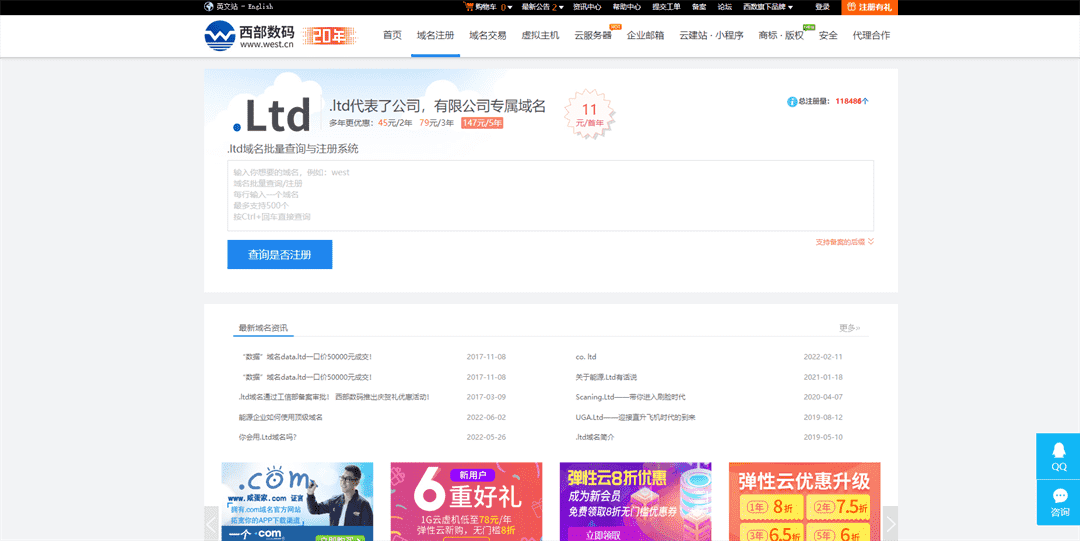Open article 能源企业如何使用顶级域名
The width and height of the screenshot is (1080, 541).
[281, 417]
